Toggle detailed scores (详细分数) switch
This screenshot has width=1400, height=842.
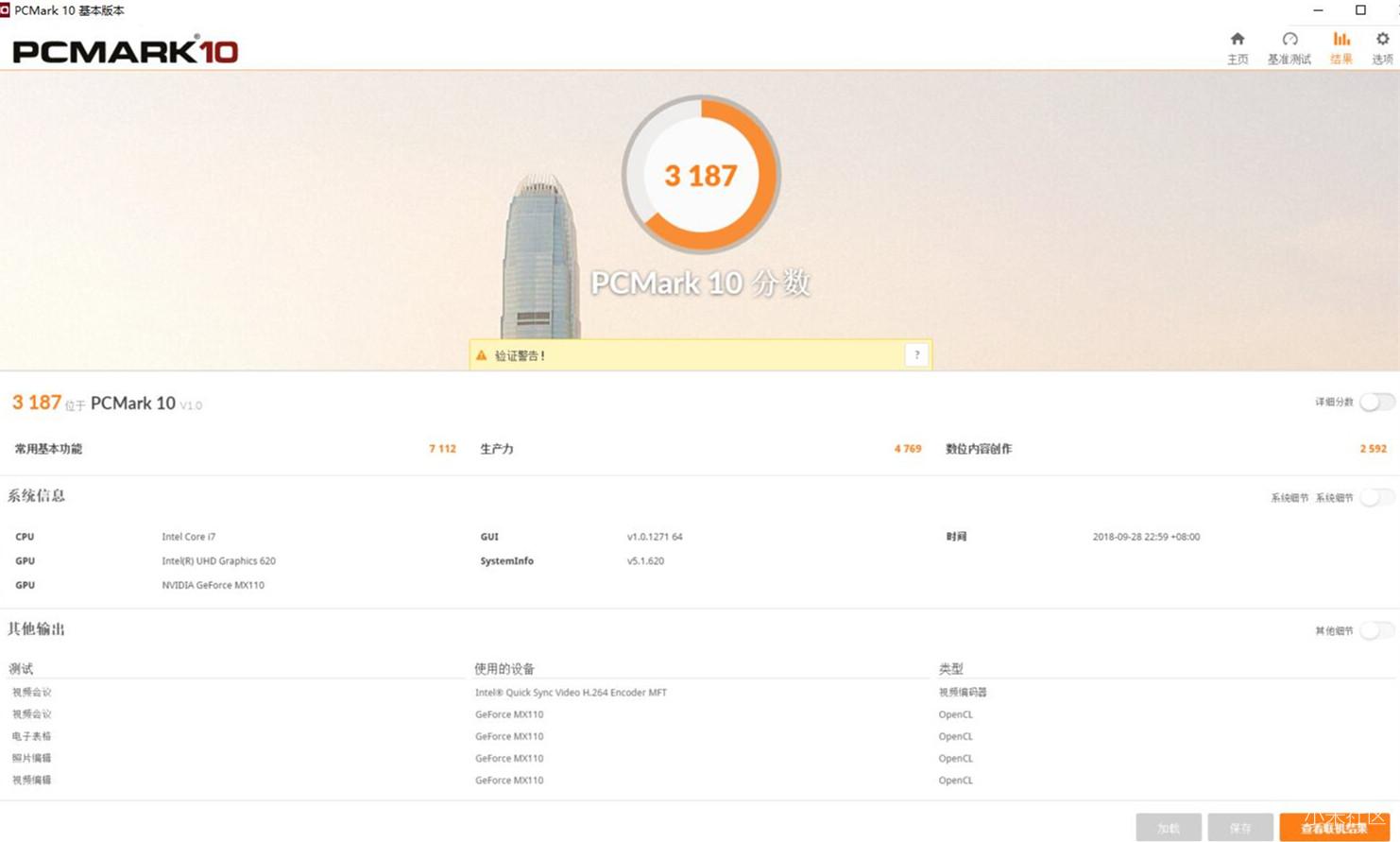pos(1377,402)
